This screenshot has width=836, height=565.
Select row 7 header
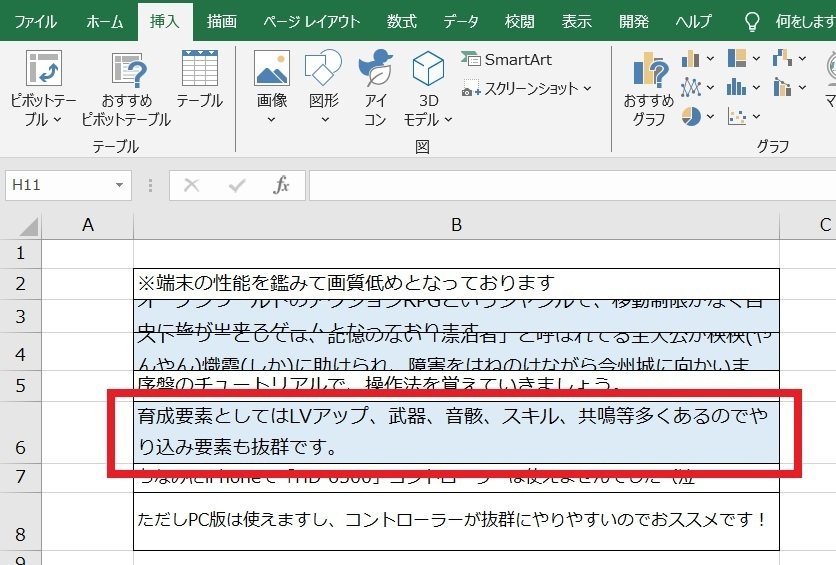click(x=20, y=478)
